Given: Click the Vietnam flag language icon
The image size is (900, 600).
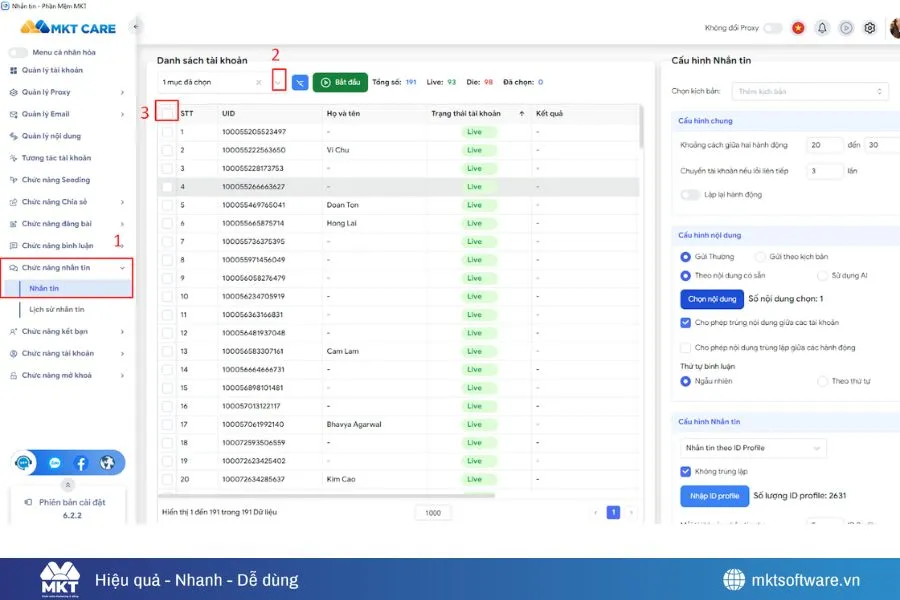Looking at the screenshot, I should [798, 28].
